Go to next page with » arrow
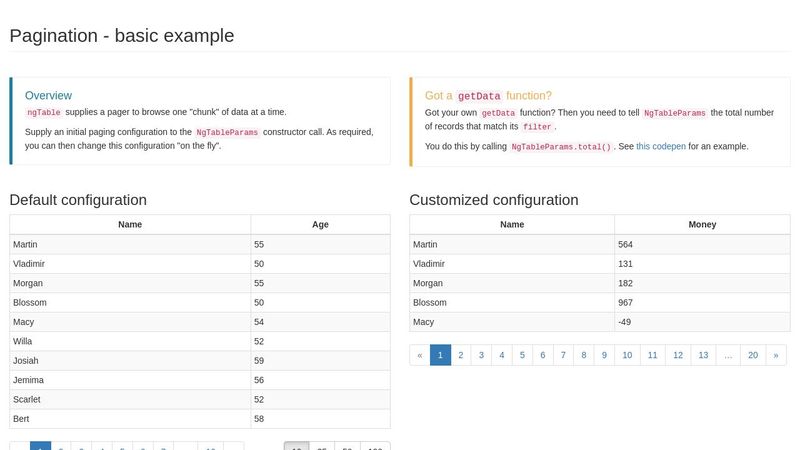The width and height of the screenshot is (800, 450). [x=775, y=355]
